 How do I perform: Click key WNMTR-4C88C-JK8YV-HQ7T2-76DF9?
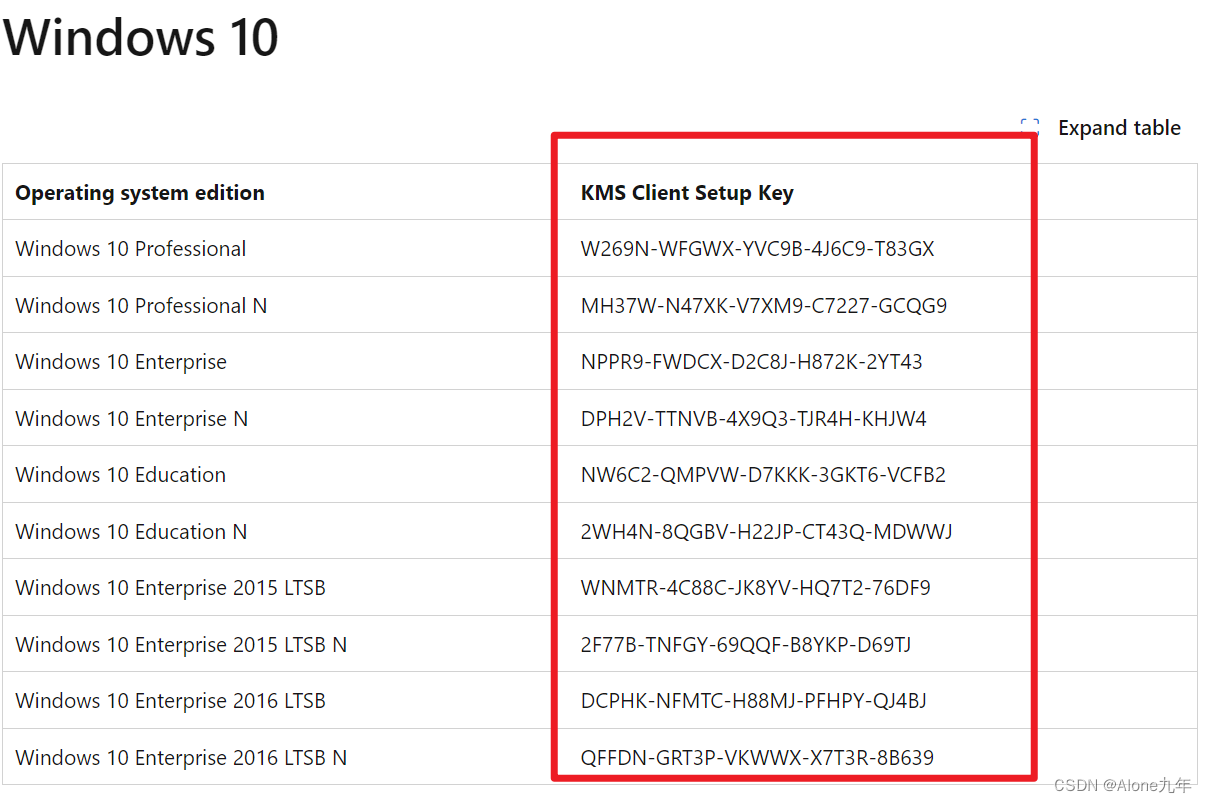(x=756, y=588)
